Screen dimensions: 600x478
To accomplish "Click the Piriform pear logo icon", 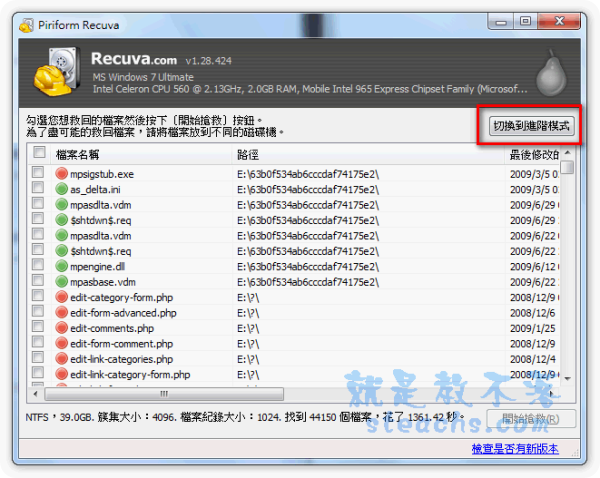I will pos(551,72).
